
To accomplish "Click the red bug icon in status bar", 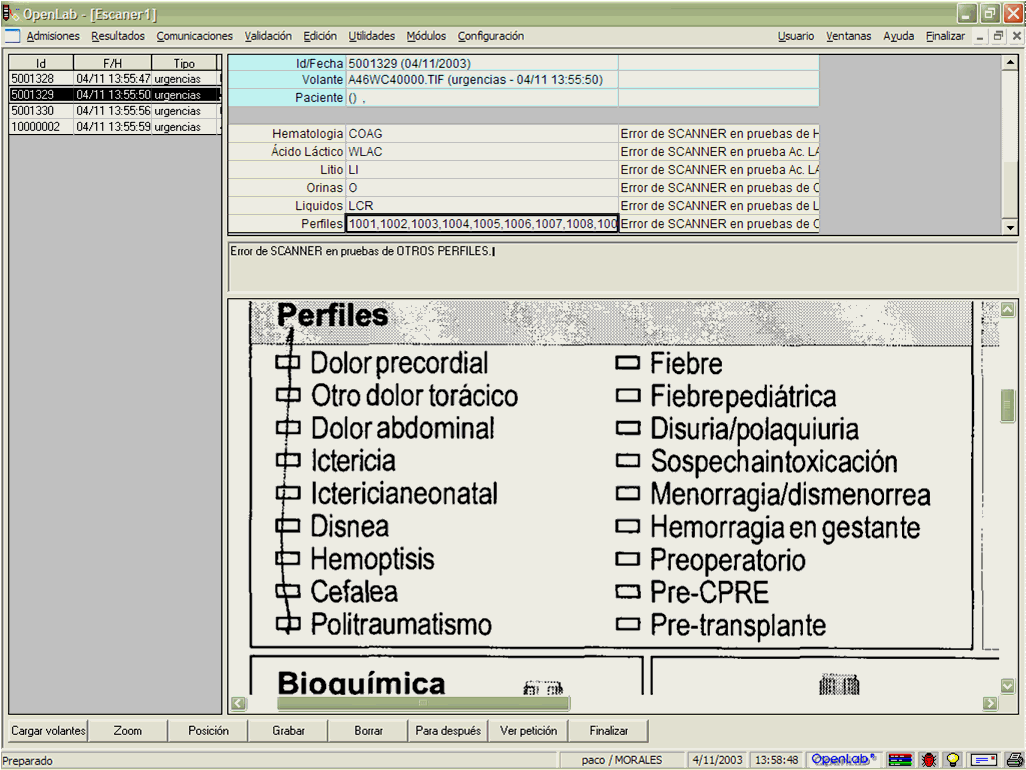I will (x=929, y=760).
